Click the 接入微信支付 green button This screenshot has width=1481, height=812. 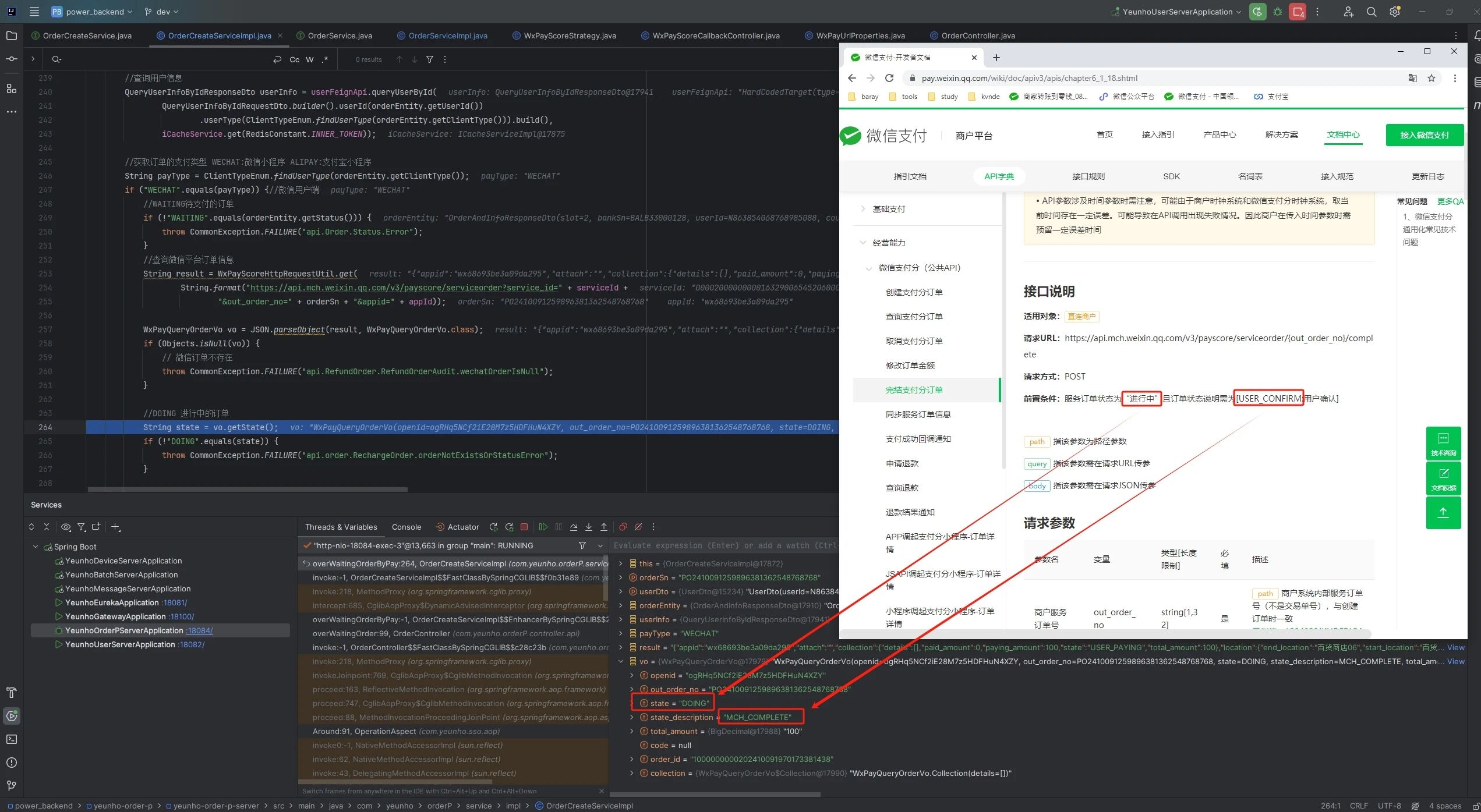click(x=1424, y=135)
